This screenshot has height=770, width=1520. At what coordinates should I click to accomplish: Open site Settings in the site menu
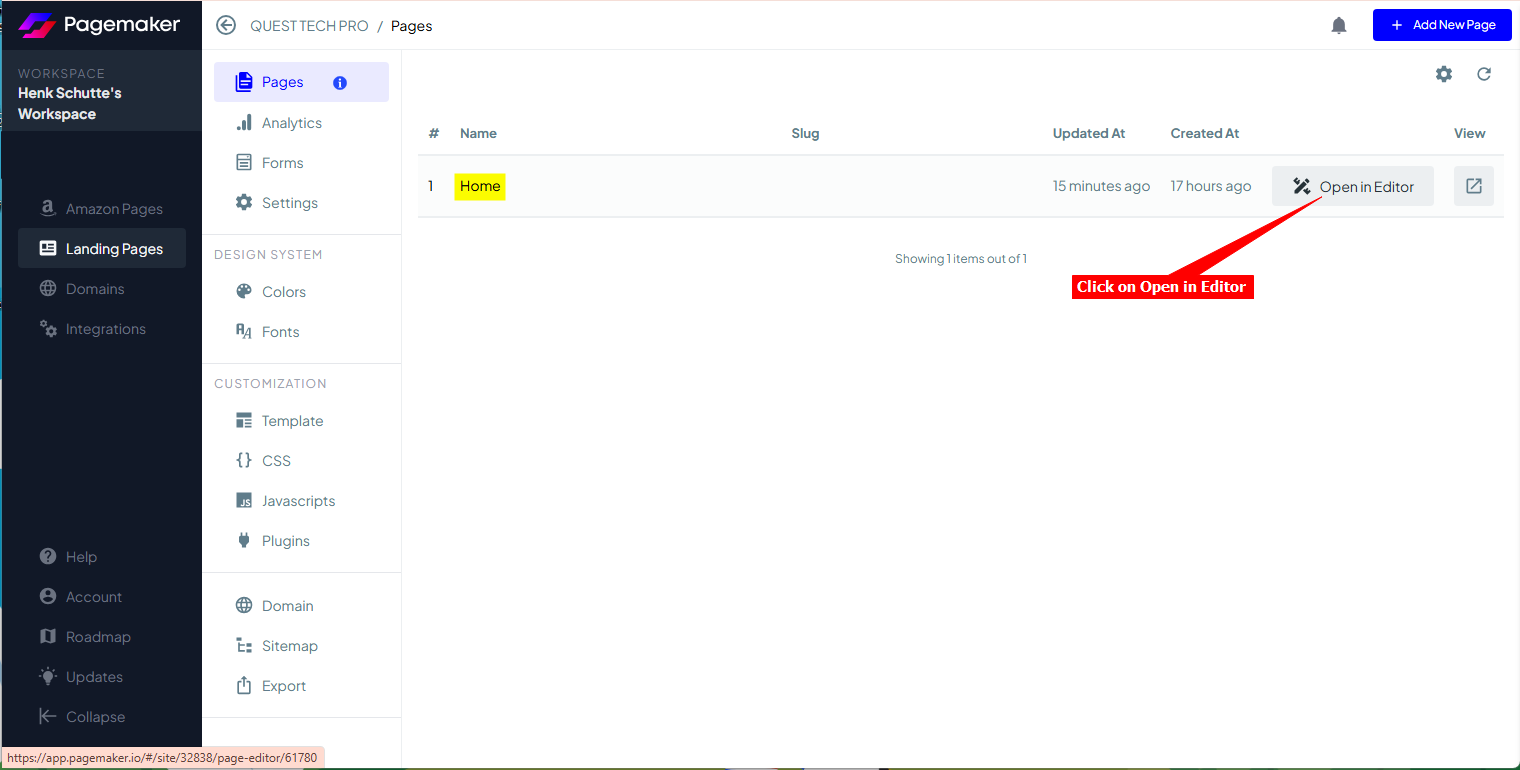coord(301,203)
